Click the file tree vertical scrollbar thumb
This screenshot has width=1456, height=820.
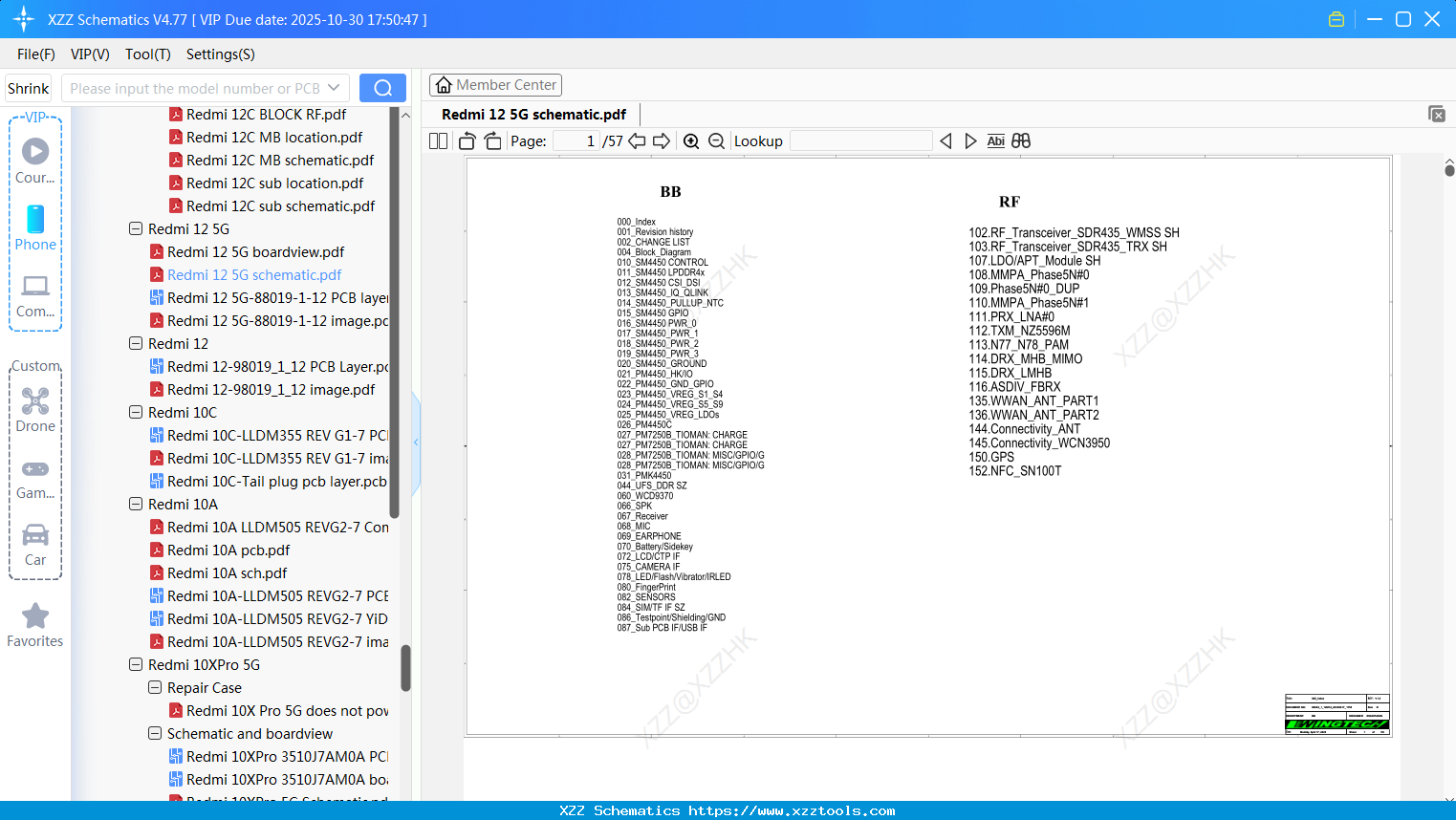(x=405, y=668)
